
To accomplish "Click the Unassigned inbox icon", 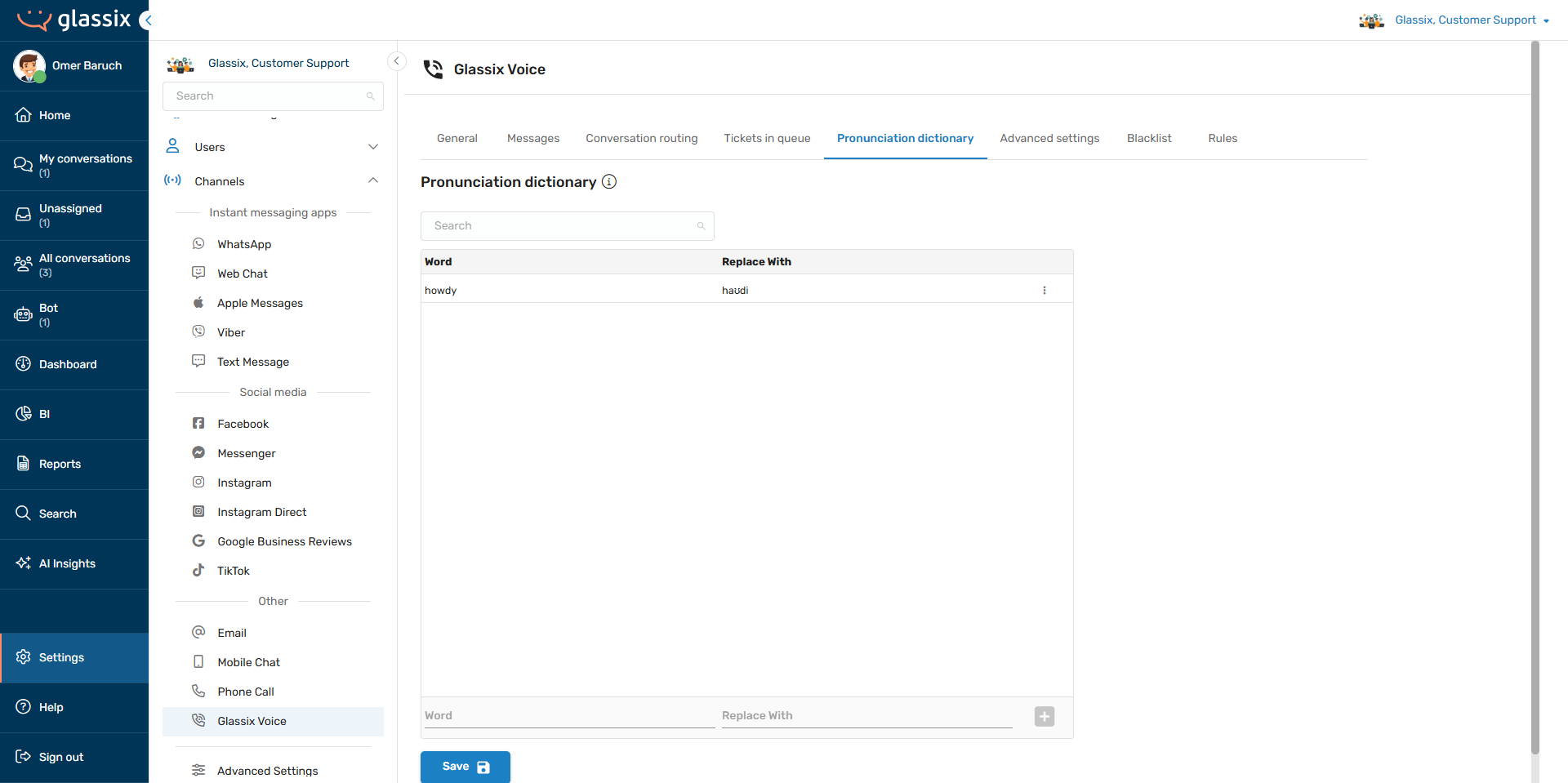I will pyautogui.click(x=23, y=215).
